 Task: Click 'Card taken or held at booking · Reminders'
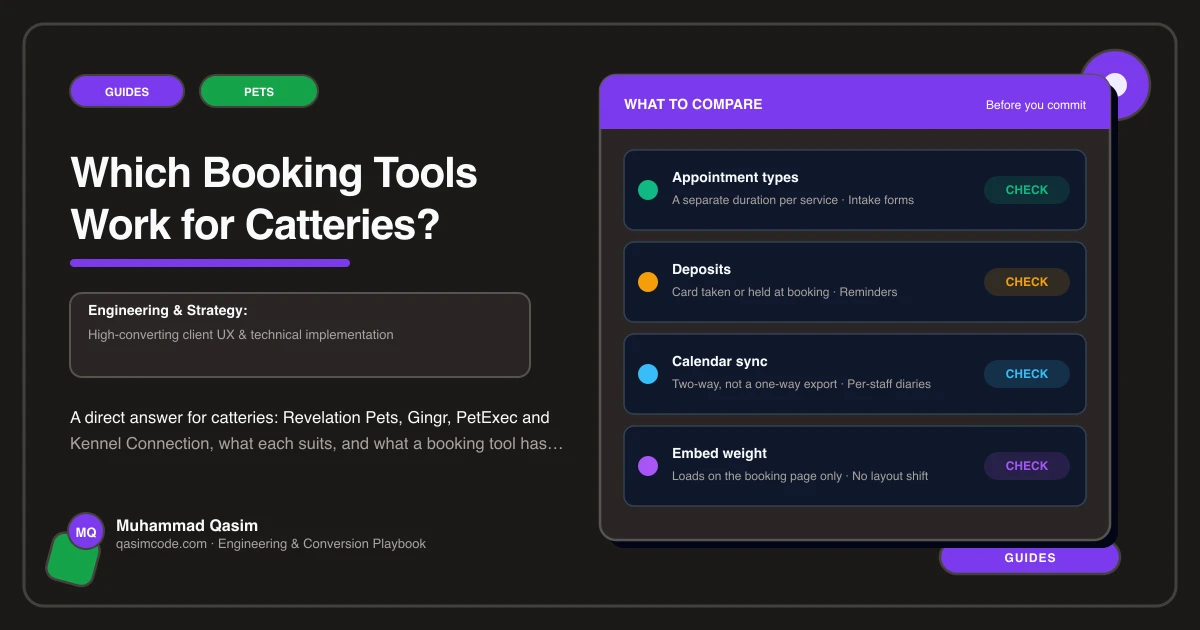click(x=785, y=292)
